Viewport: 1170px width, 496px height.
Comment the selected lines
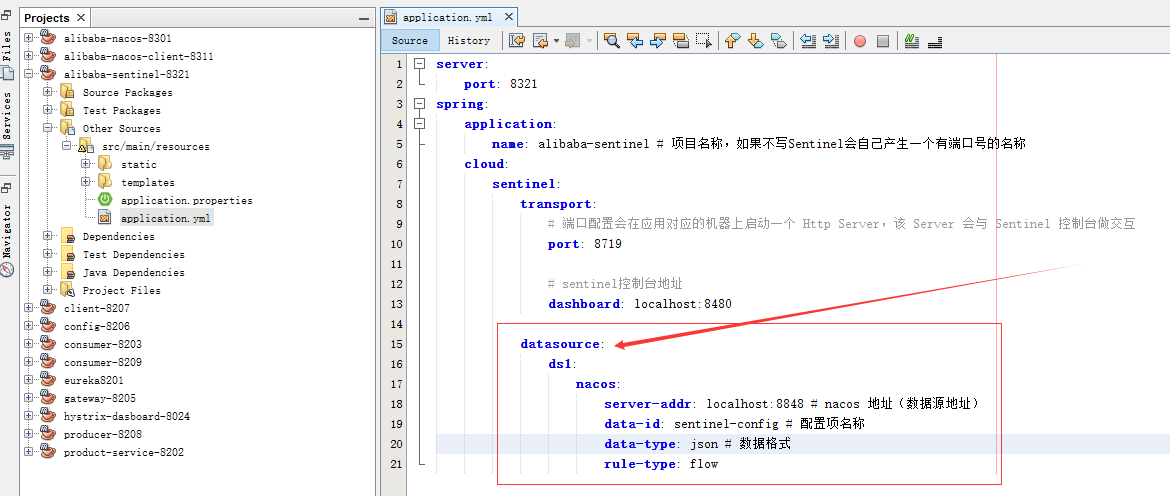point(911,41)
